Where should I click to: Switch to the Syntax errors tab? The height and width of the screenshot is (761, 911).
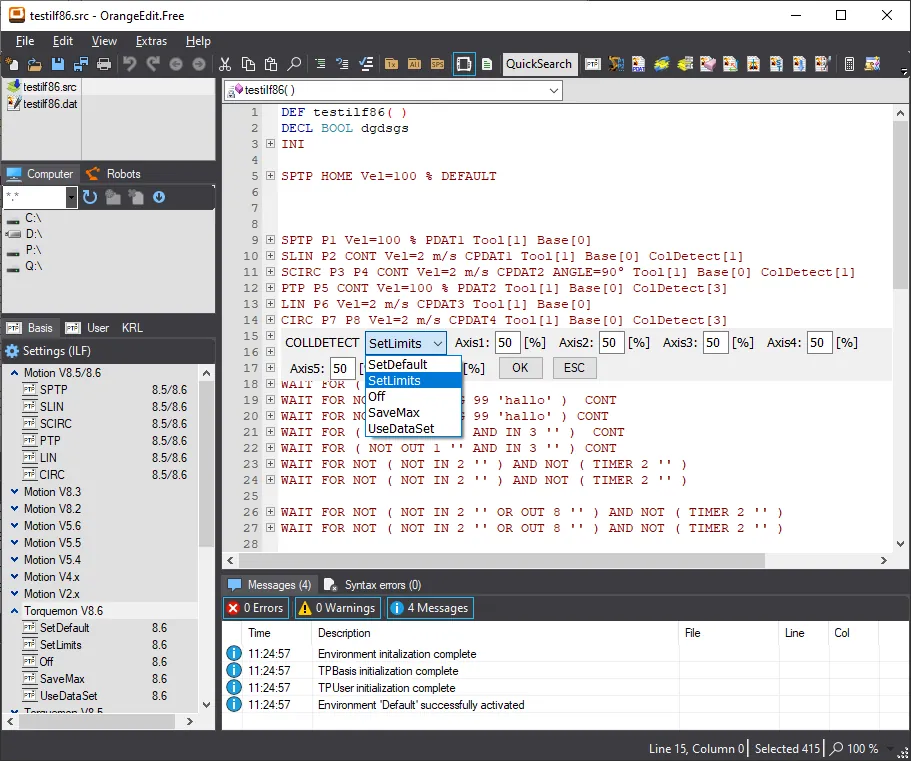(x=372, y=585)
